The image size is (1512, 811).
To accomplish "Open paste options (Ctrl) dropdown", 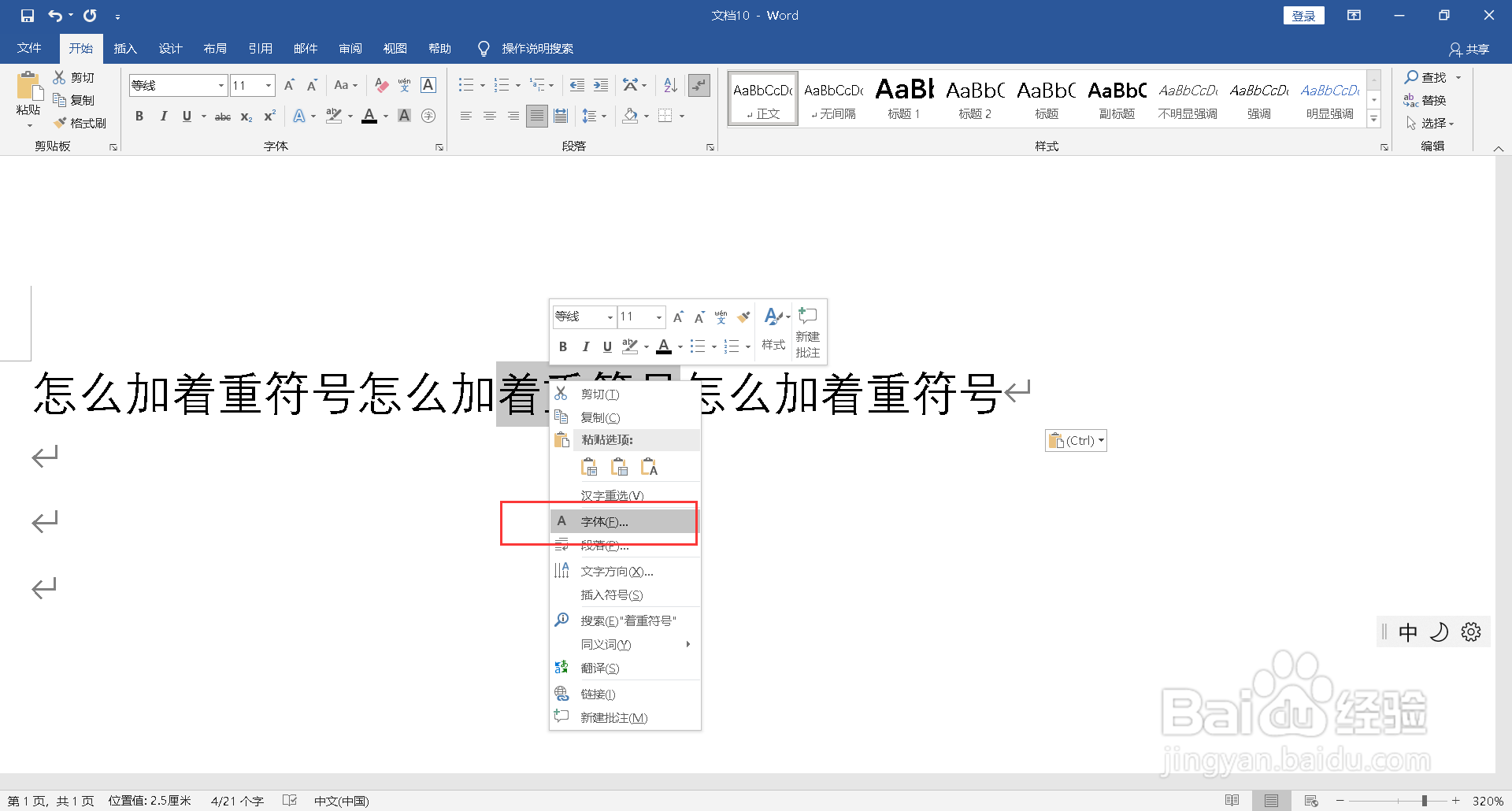I will pyautogui.click(x=1076, y=441).
